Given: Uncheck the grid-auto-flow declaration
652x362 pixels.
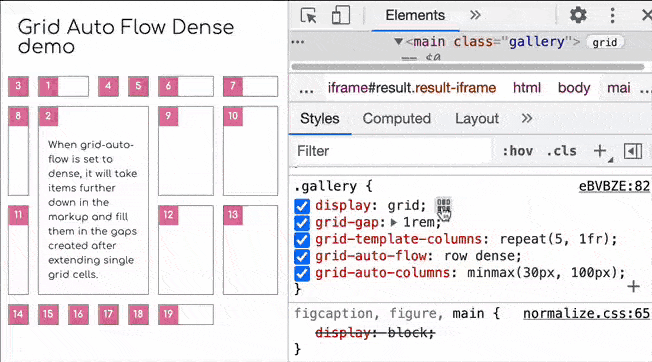Looking at the screenshot, I should pos(302,256).
